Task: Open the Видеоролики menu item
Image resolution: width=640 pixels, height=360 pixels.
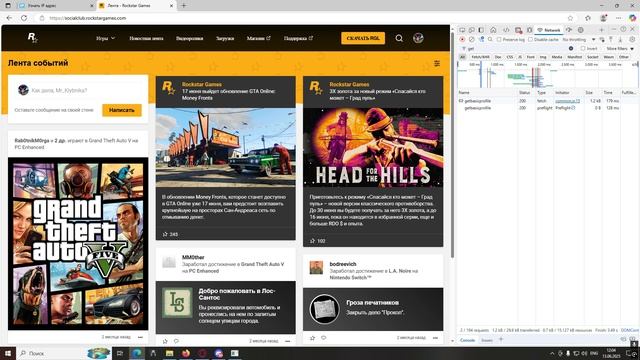Action: click(189, 38)
